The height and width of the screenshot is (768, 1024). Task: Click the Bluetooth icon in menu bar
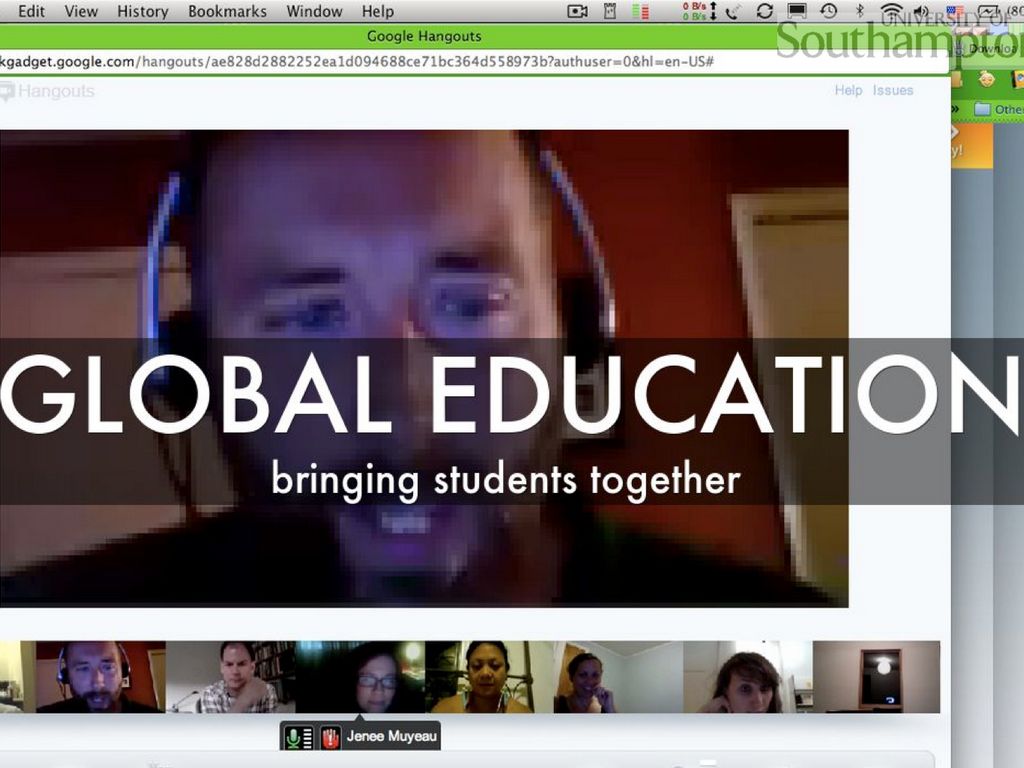point(859,12)
